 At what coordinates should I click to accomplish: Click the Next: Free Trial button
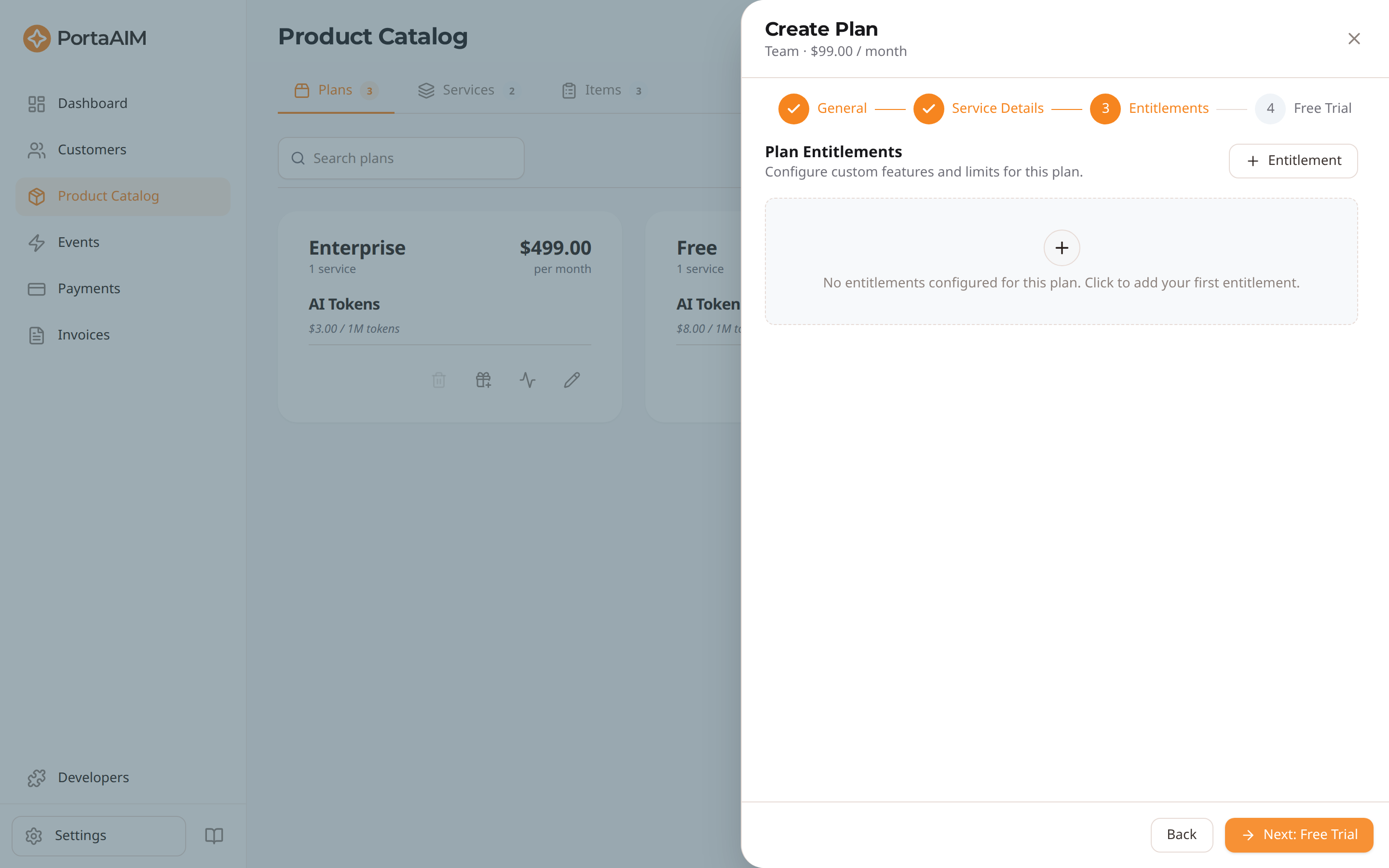click(1299, 835)
